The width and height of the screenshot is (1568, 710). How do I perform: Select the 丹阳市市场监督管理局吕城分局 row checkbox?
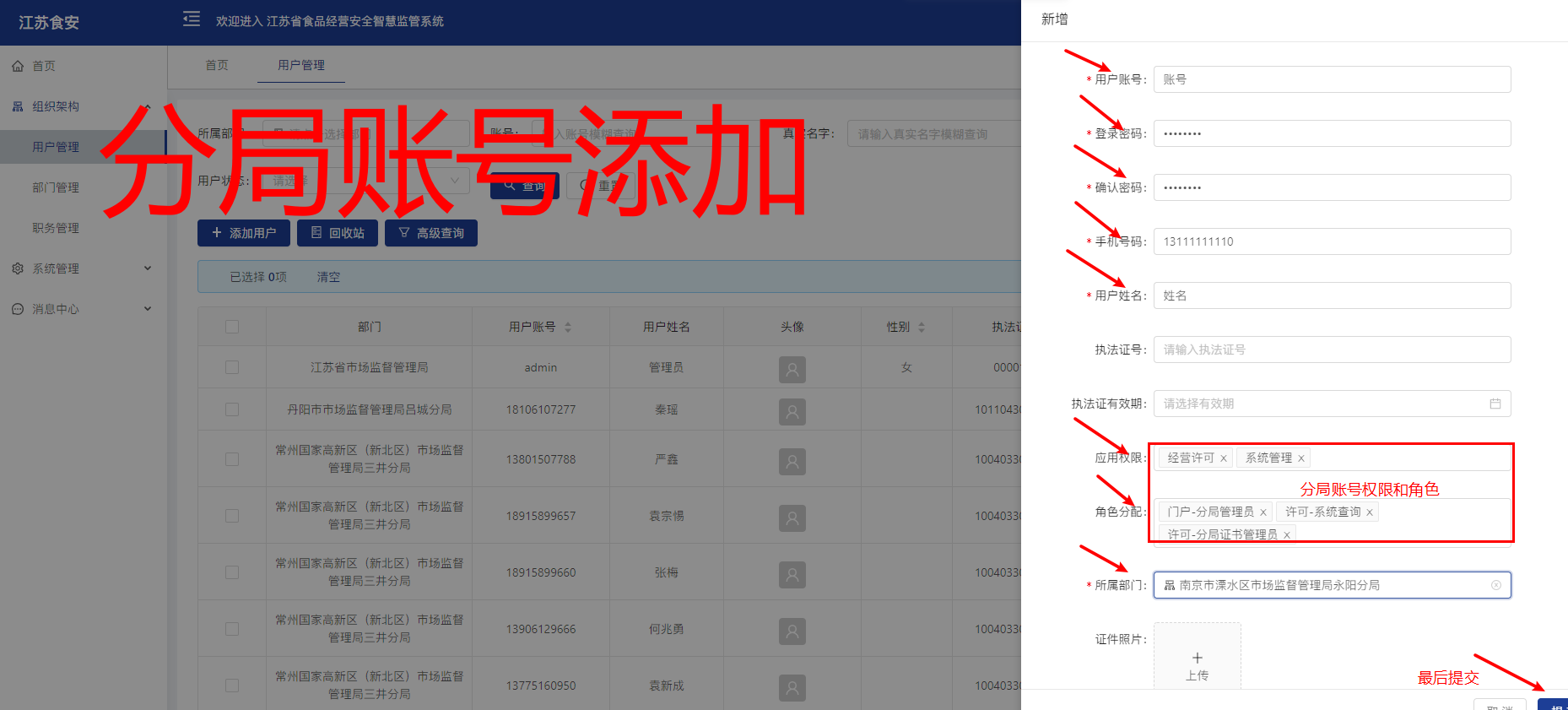[x=232, y=409]
